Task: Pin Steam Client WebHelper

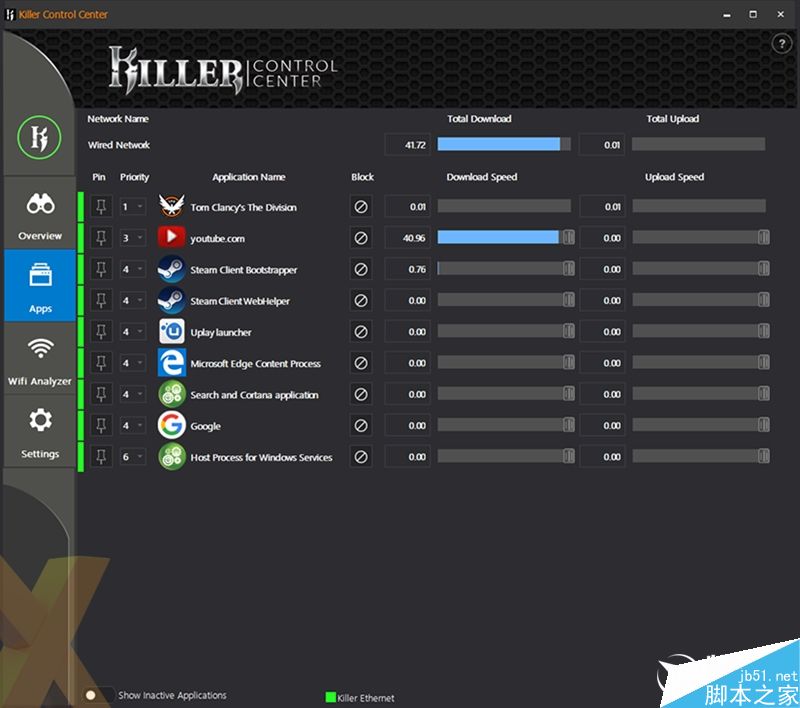Action: coord(101,300)
